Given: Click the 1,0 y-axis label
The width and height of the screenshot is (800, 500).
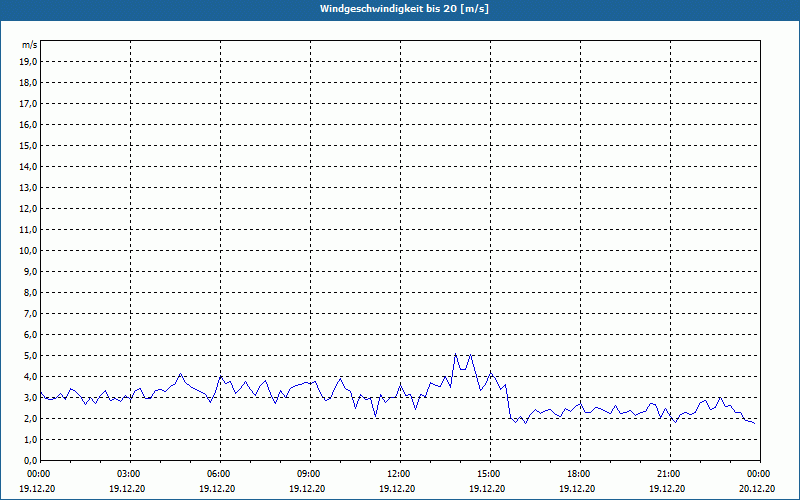Looking at the screenshot, I should (30, 439).
